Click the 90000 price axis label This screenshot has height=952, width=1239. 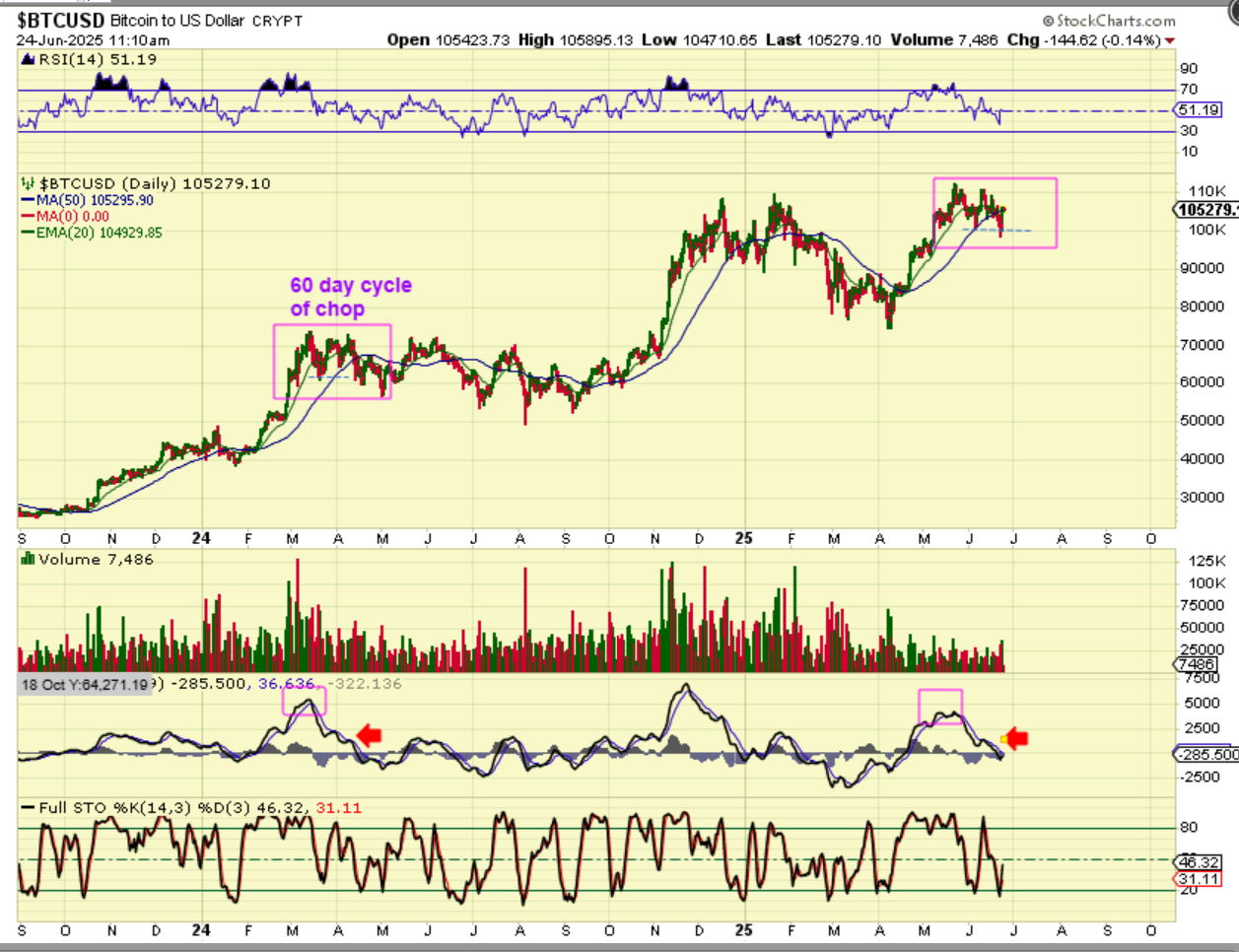click(x=1204, y=268)
